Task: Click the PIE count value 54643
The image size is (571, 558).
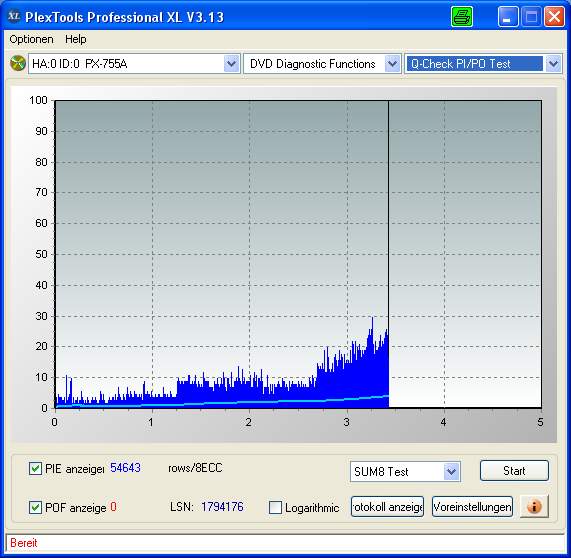Action: [x=125, y=468]
